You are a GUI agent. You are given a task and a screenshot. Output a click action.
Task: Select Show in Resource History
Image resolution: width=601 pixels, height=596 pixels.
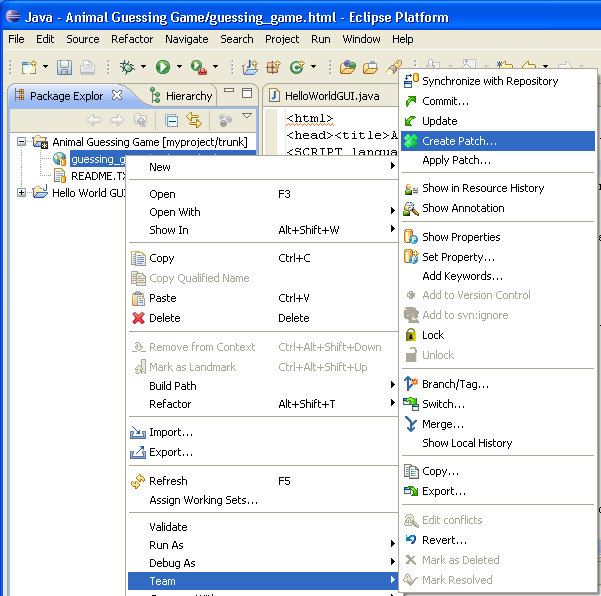[498, 188]
